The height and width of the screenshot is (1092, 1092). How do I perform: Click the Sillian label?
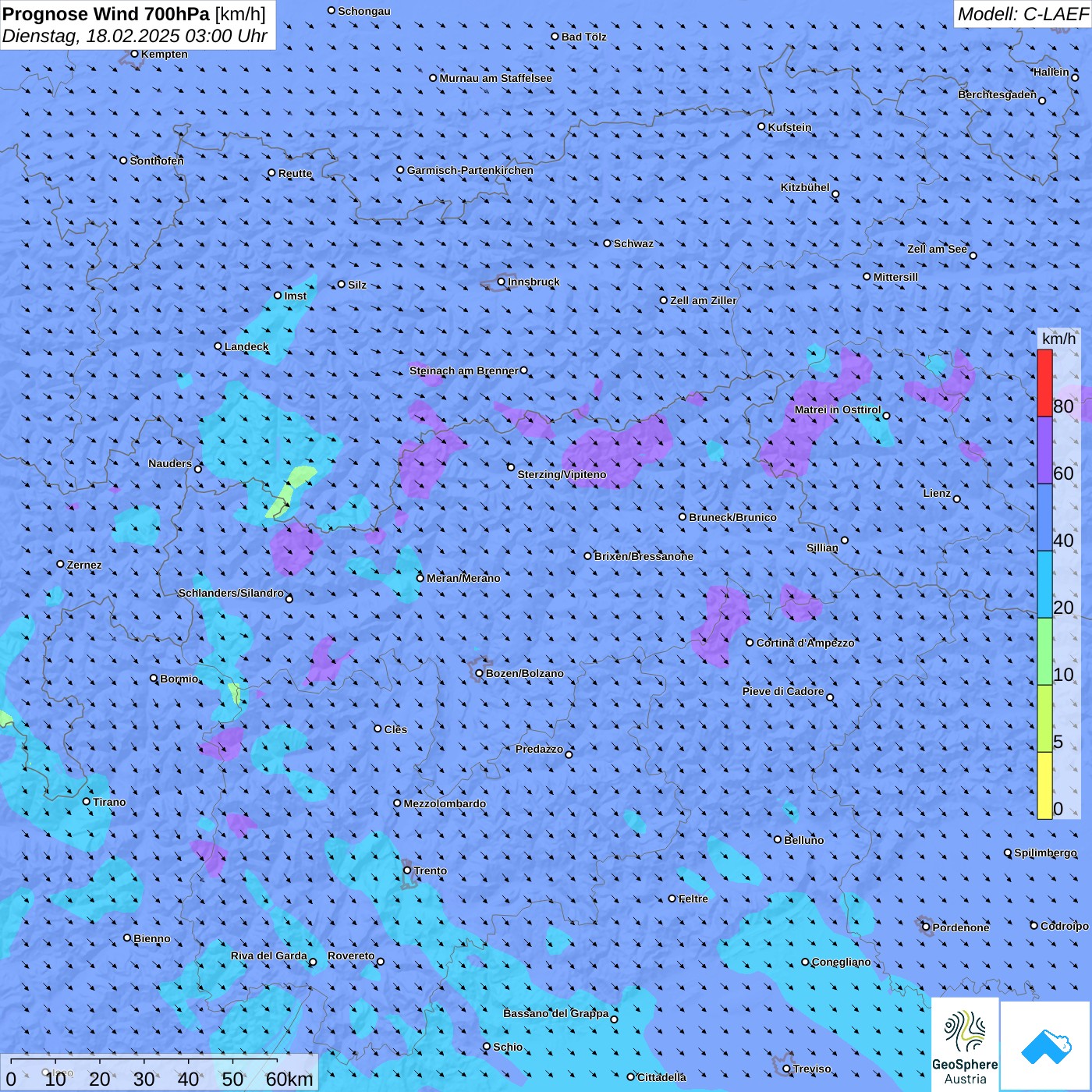tap(822, 548)
